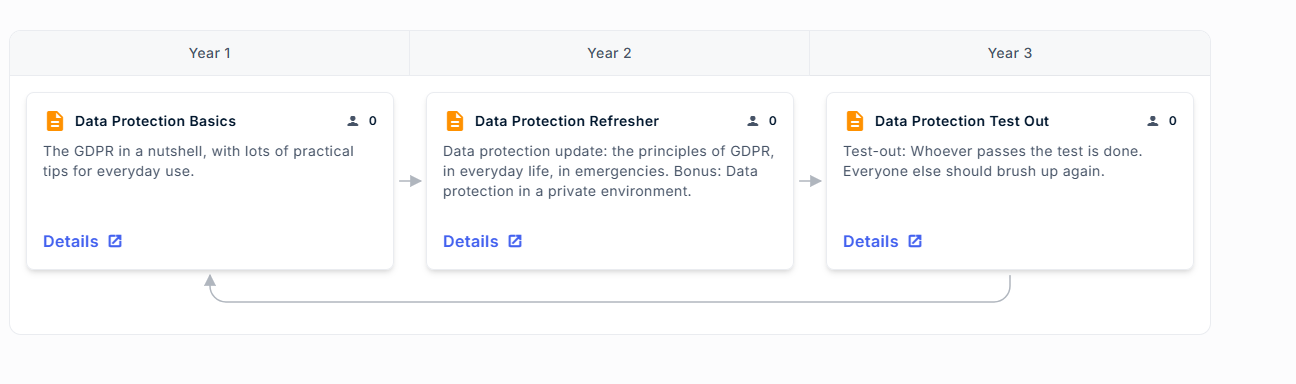Select the Year 1 column header
Screen dimensions: 1296x384
coord(210,53)
